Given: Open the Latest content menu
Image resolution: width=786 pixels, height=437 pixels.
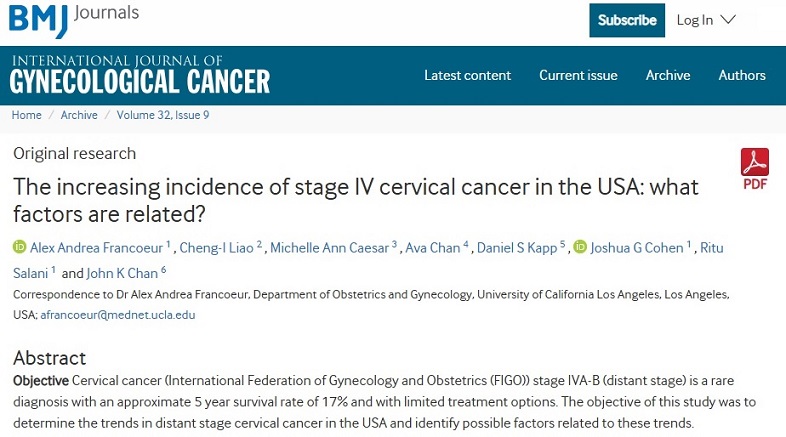Looking at the screenshot, I should point(467,75).
